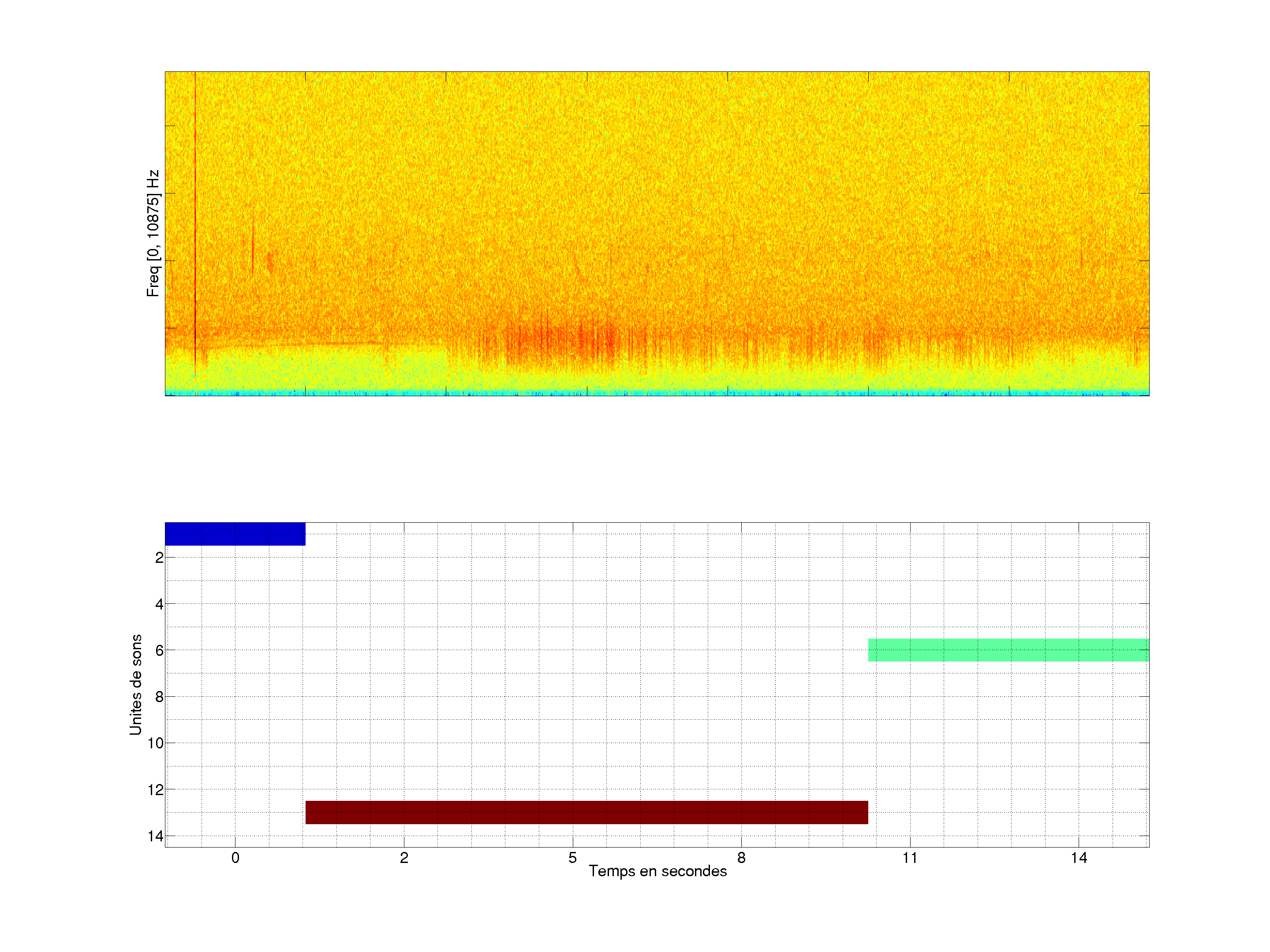Viewport: 1270px width, 952px height.
Task: Click y-axis tick label 10
Action: click(156, 744)
